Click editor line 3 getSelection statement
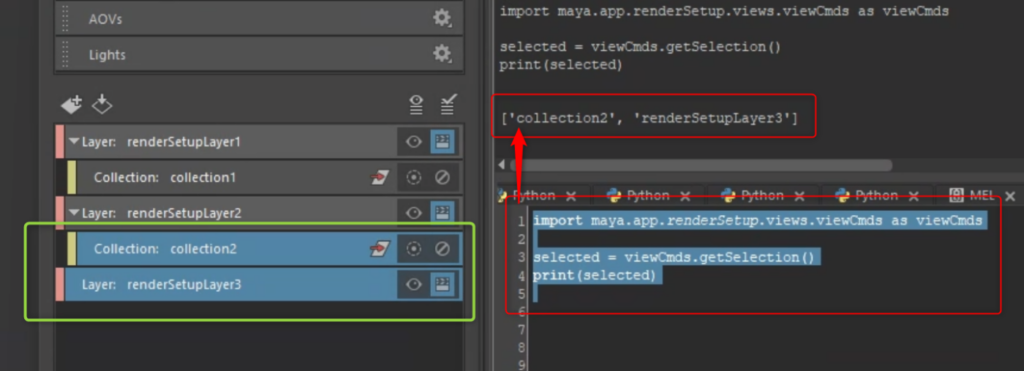The height and width of the screenshot is (371, 1024). coord(674,257)
